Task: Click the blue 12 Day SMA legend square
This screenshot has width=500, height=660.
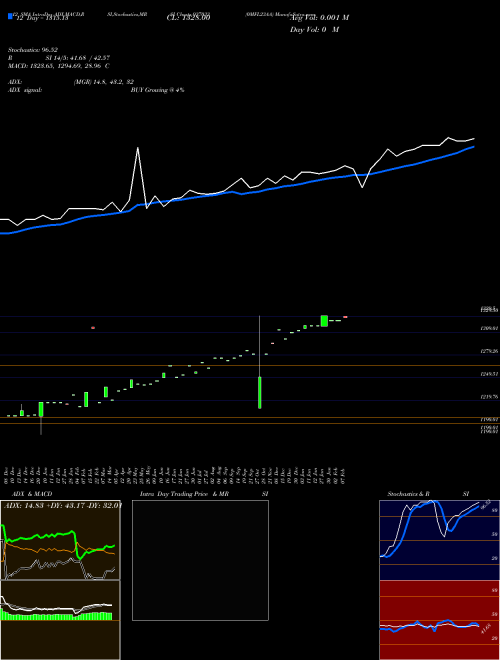Action: [x=10, y=17]
